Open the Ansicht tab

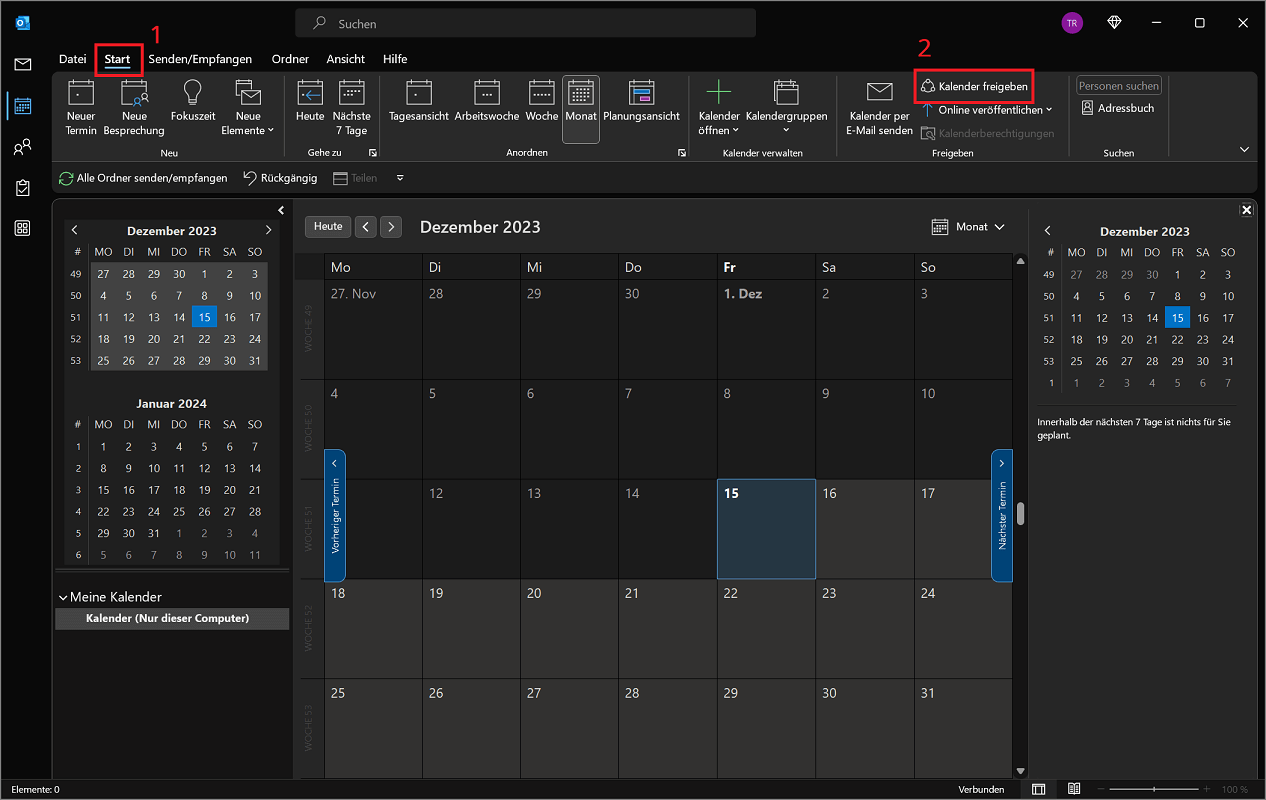tap(345, 59)
